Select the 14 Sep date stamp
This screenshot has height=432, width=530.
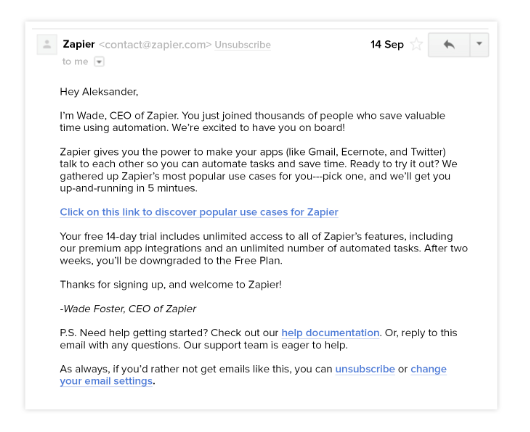tap(387, 44)
